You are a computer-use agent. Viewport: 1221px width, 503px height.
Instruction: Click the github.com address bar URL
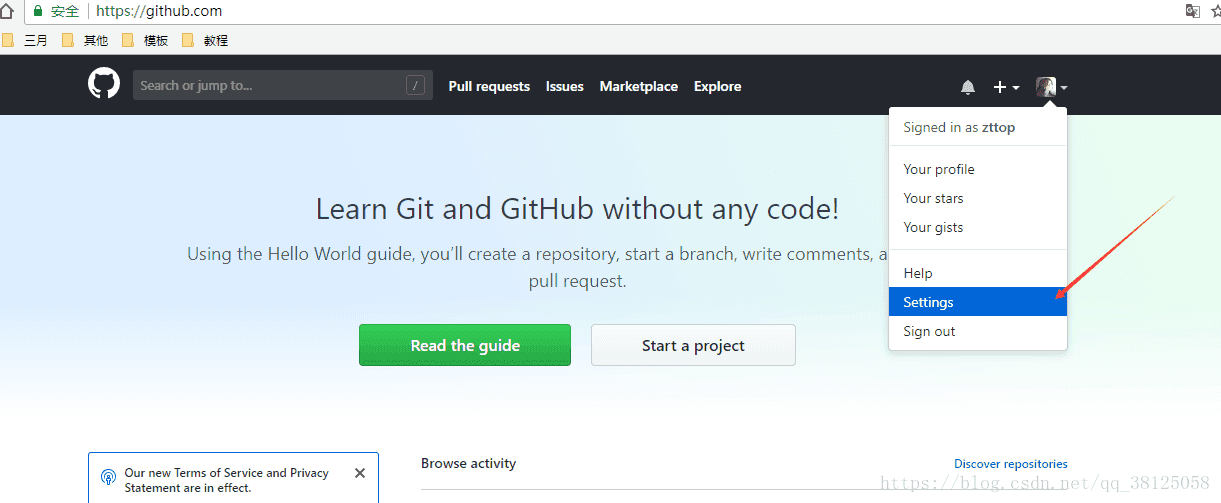(x=159, y=11)
